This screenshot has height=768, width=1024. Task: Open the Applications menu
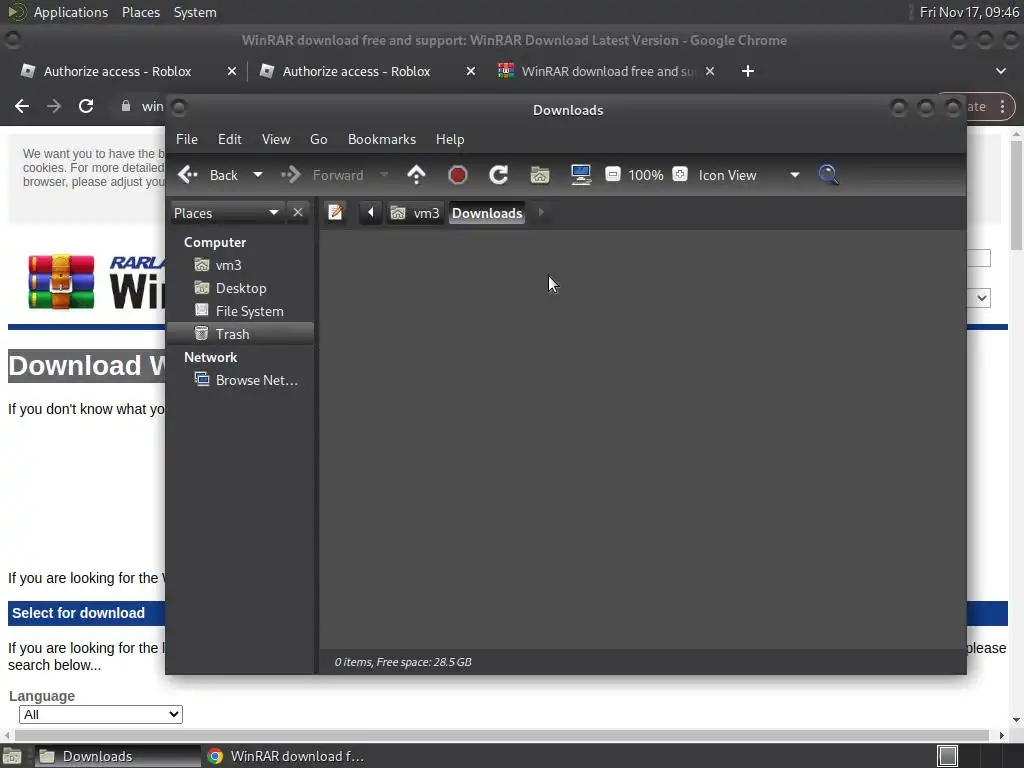click(71, 12)
